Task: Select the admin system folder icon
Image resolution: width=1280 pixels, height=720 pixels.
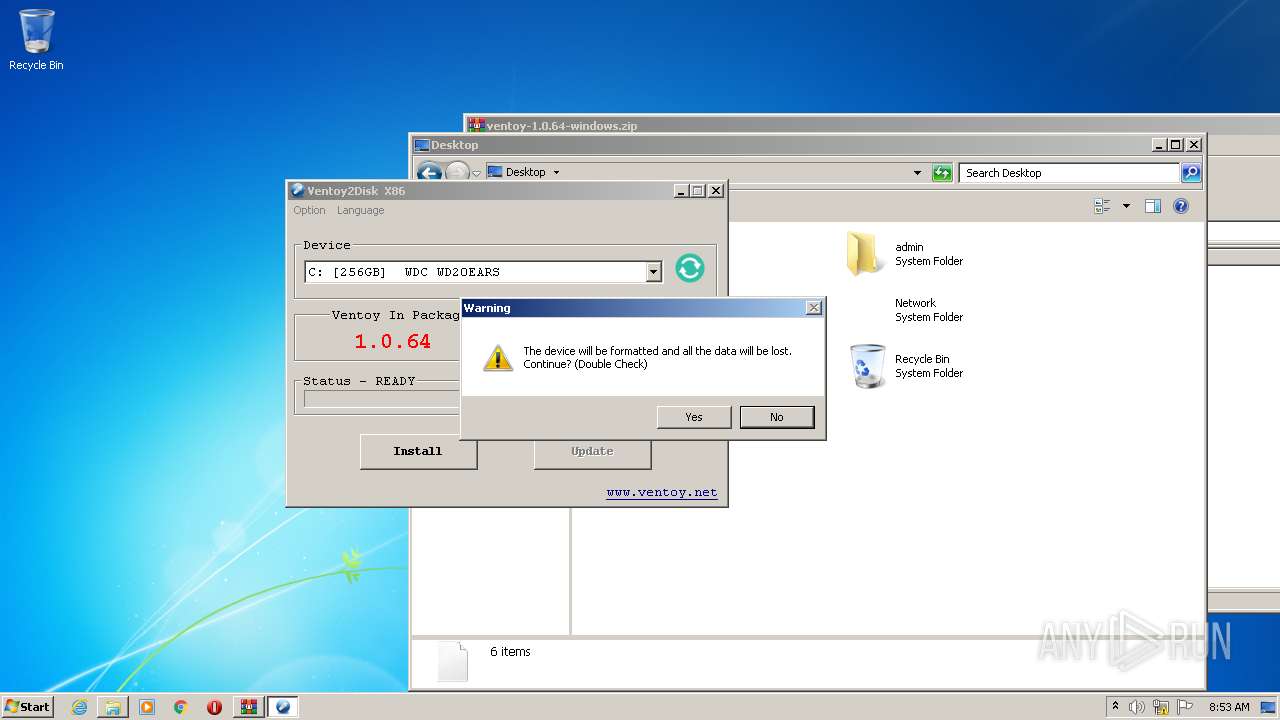Action: [x=864, y=254]
